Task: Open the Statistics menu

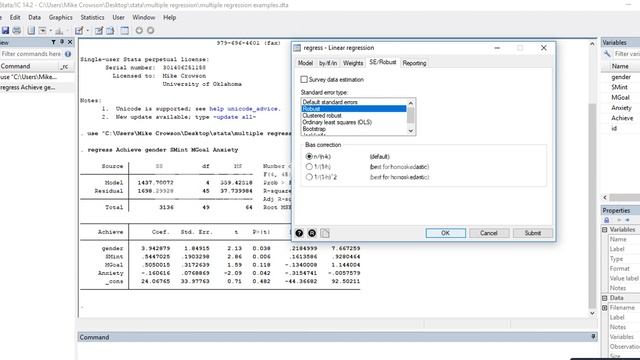Action: point(92,18)
